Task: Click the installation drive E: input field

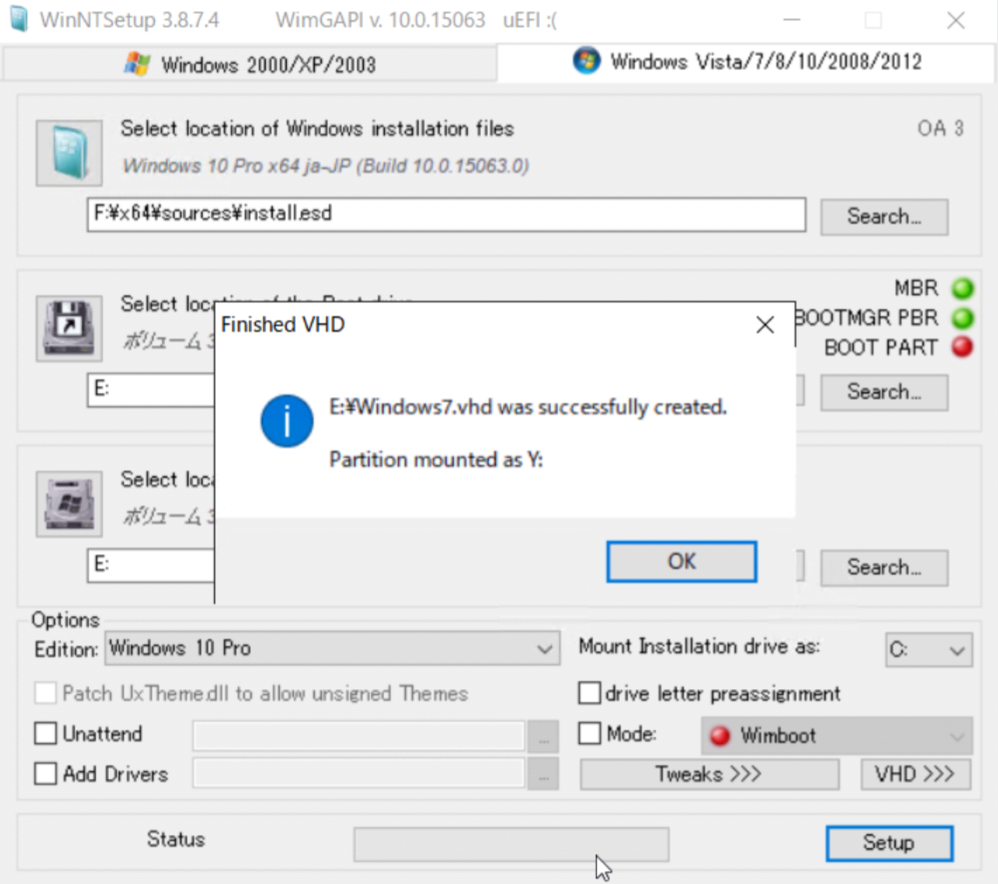Action: click(x=151, y=565)
